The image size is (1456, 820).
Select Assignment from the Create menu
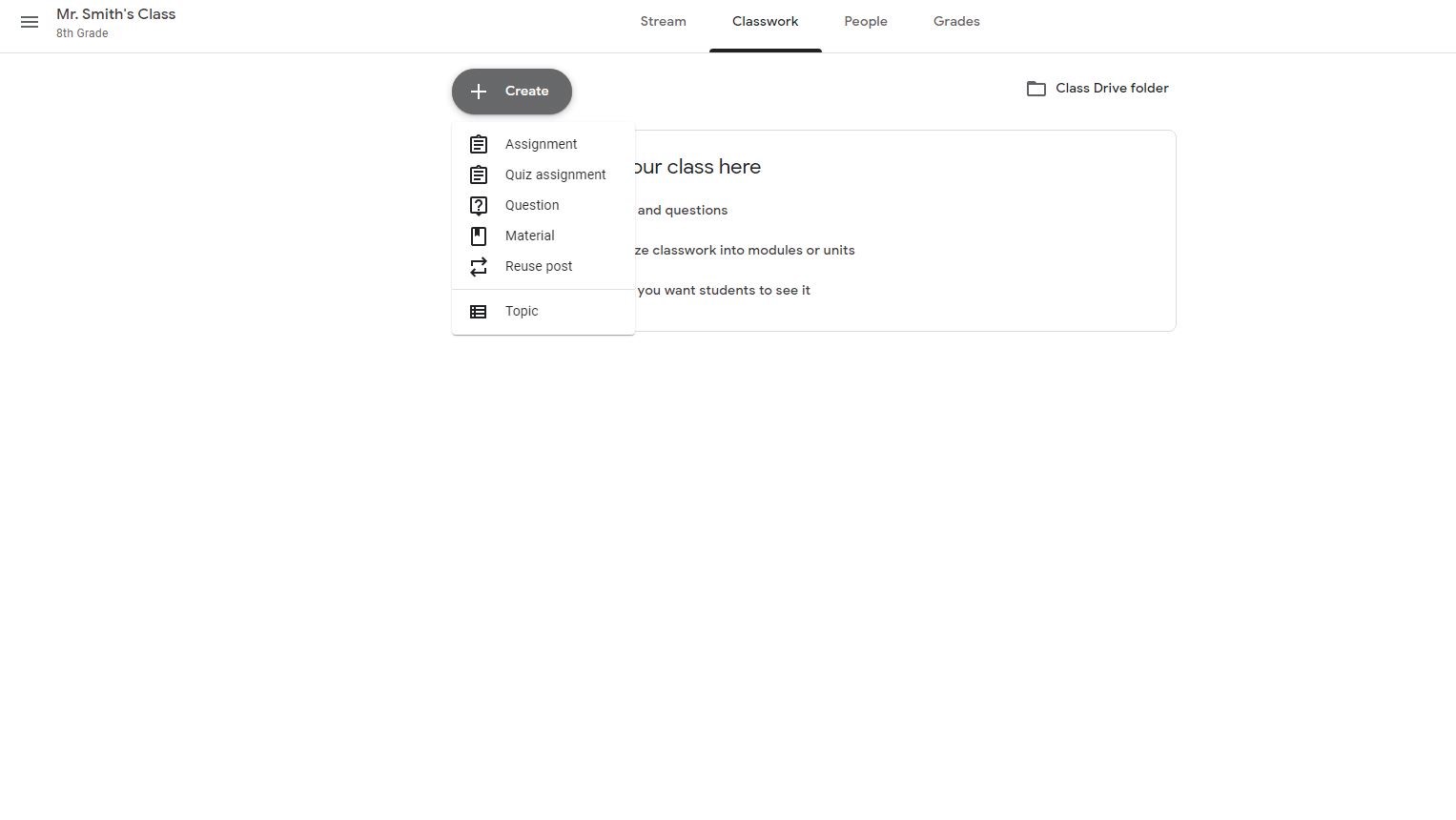point(541,144)
